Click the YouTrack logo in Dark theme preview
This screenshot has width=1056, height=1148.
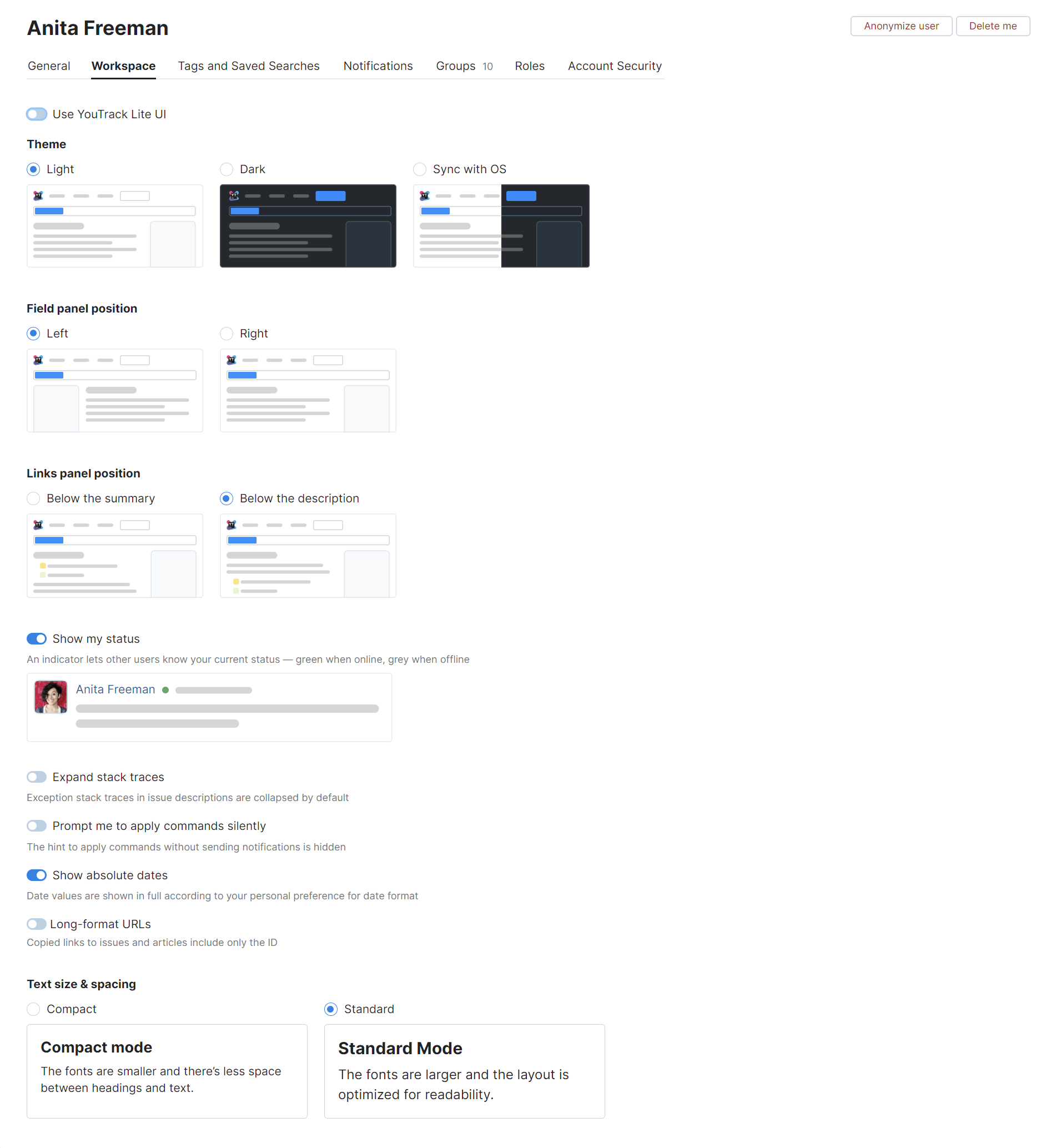pyautogui.click(x=234, y=195)
